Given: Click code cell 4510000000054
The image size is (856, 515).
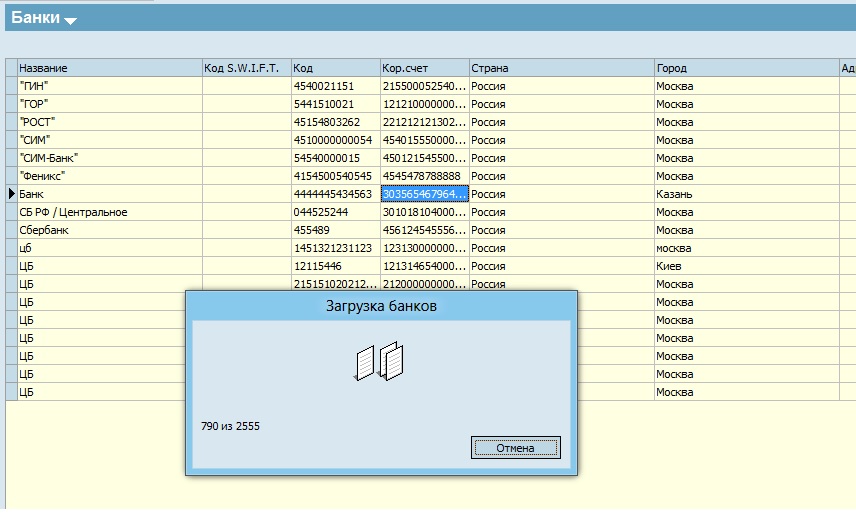Looking at the screenshot, I should pyautogui.click(x=336, y=140).
